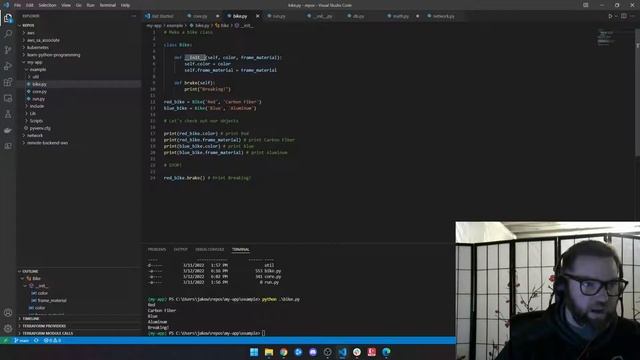Open Microsoft Edge from the taskbar

point(386,352)
